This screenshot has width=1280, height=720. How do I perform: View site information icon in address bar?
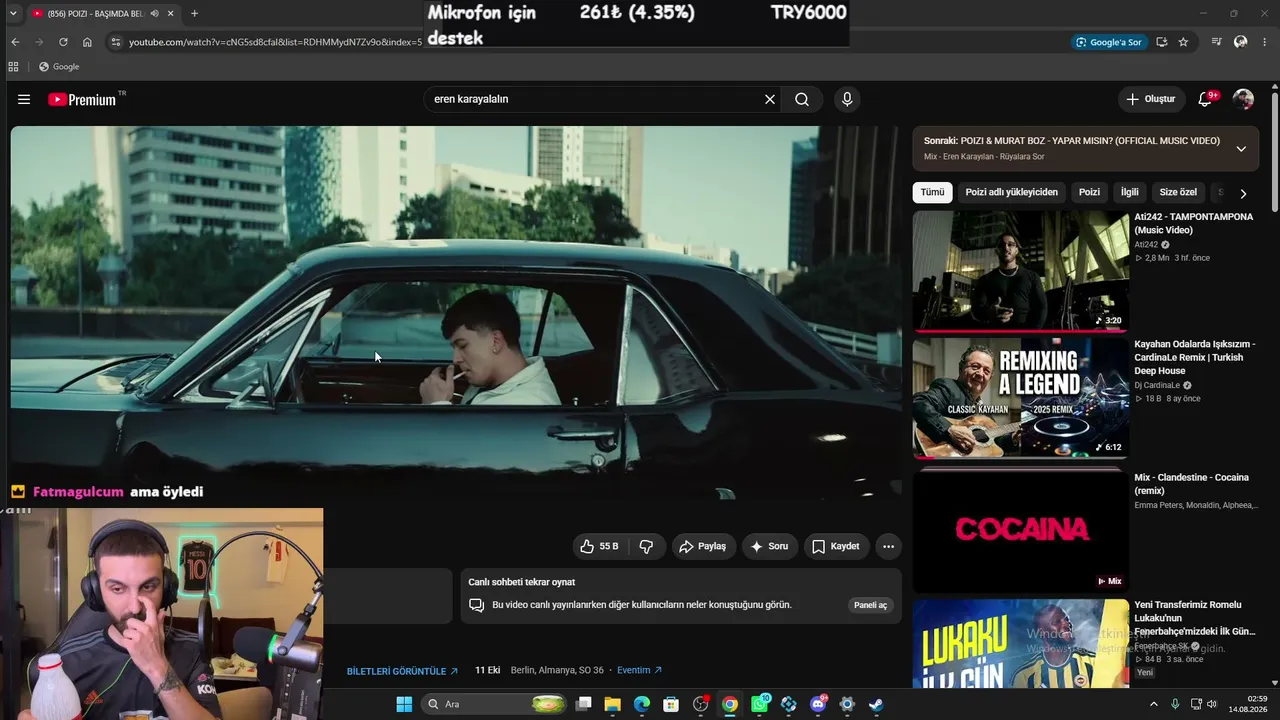pos(116,42)
